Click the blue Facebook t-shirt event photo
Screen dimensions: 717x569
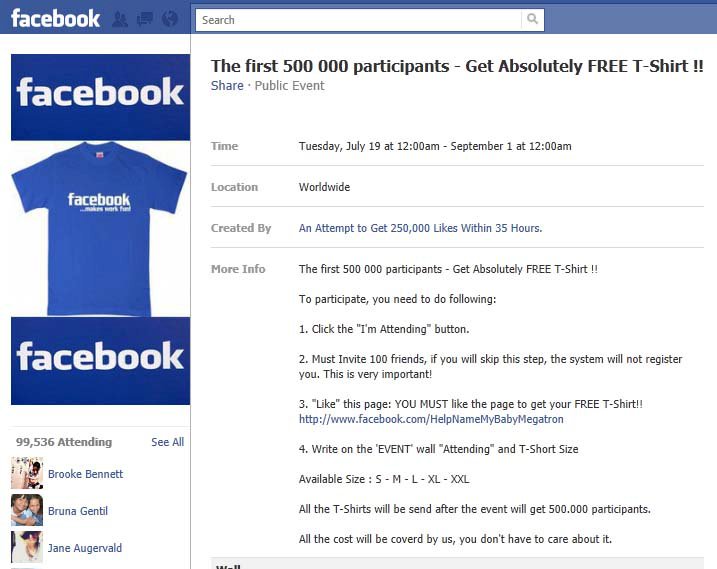99,229
